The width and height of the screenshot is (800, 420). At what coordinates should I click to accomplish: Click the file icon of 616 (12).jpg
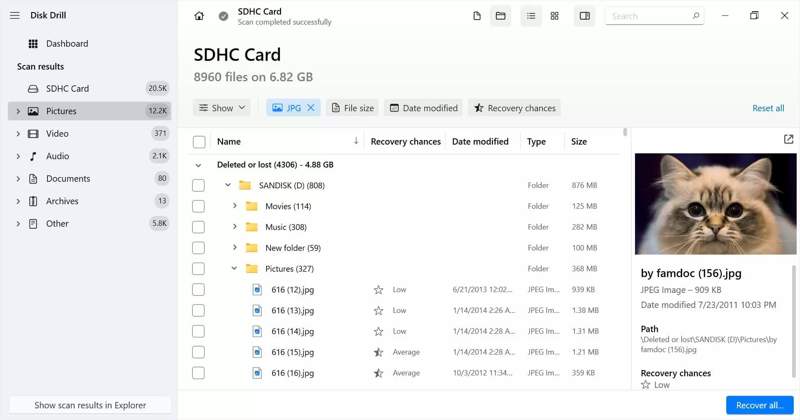[x=258, y=290]
